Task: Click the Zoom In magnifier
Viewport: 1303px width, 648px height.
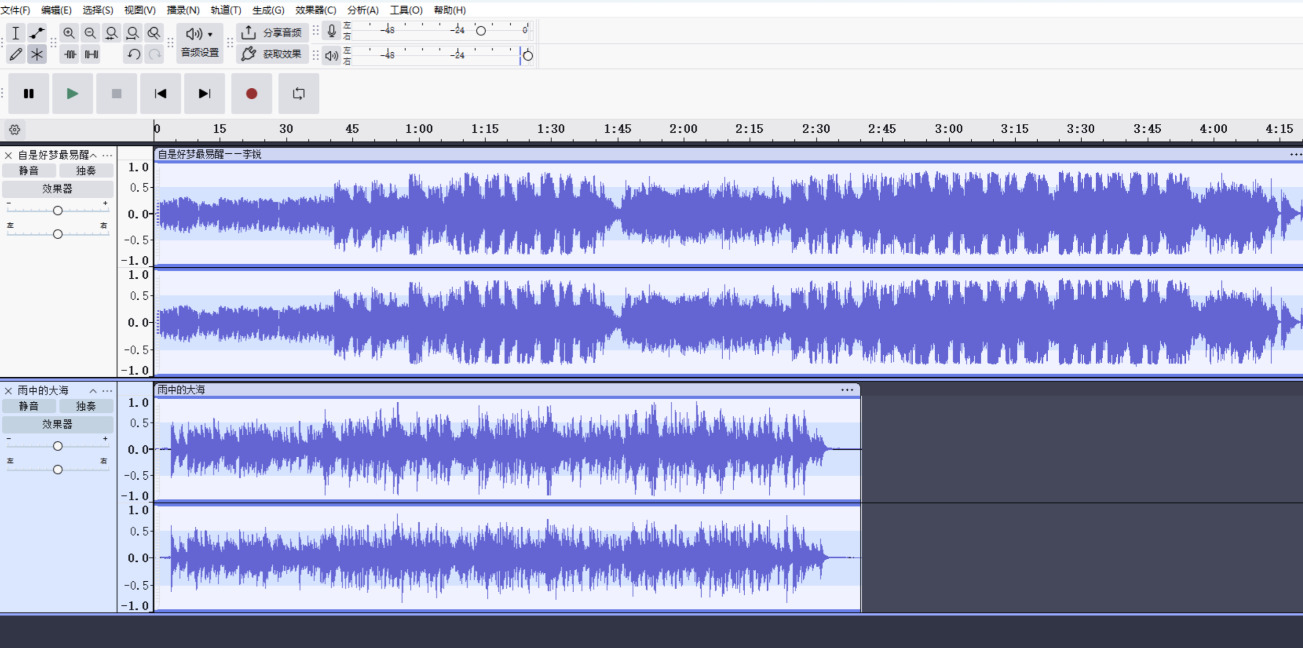Action: click(x=69, y=33)
